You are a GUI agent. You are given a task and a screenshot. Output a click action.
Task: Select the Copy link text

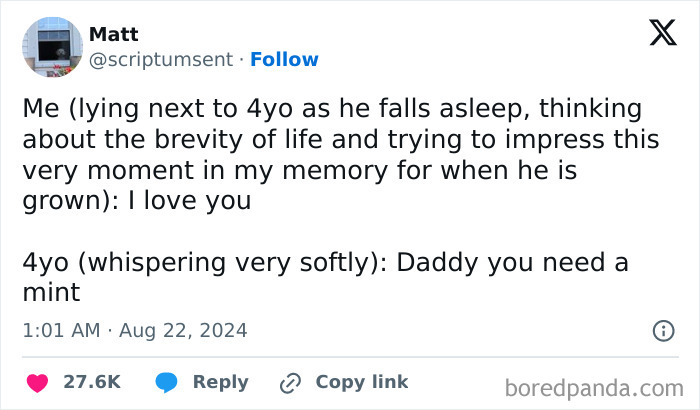(362, 382)
